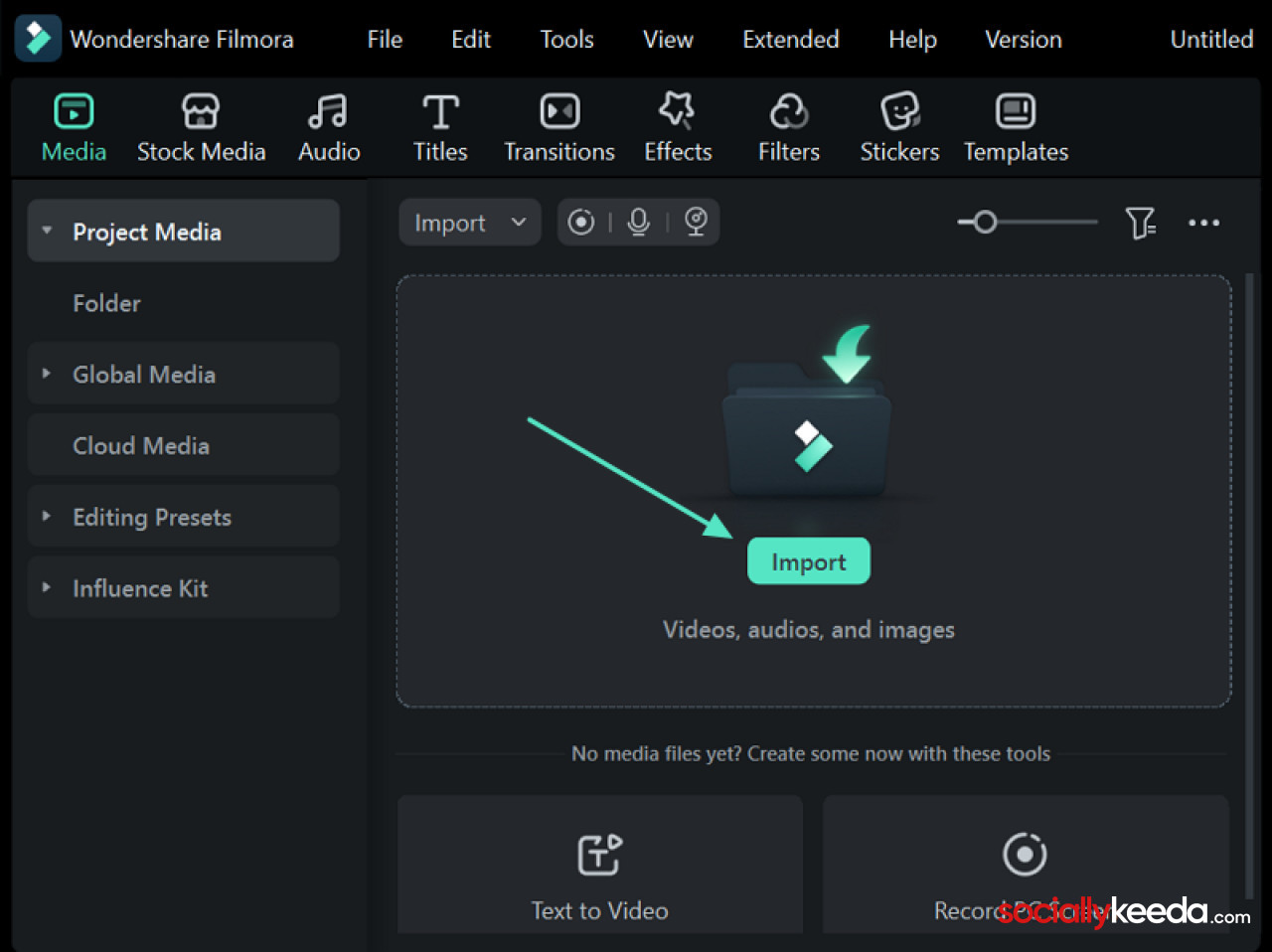This screenshot has width=1272, height=952.
Task: Expand the Influence Kit section arrow
Action: pyautogui.click(x=47, y=587)
